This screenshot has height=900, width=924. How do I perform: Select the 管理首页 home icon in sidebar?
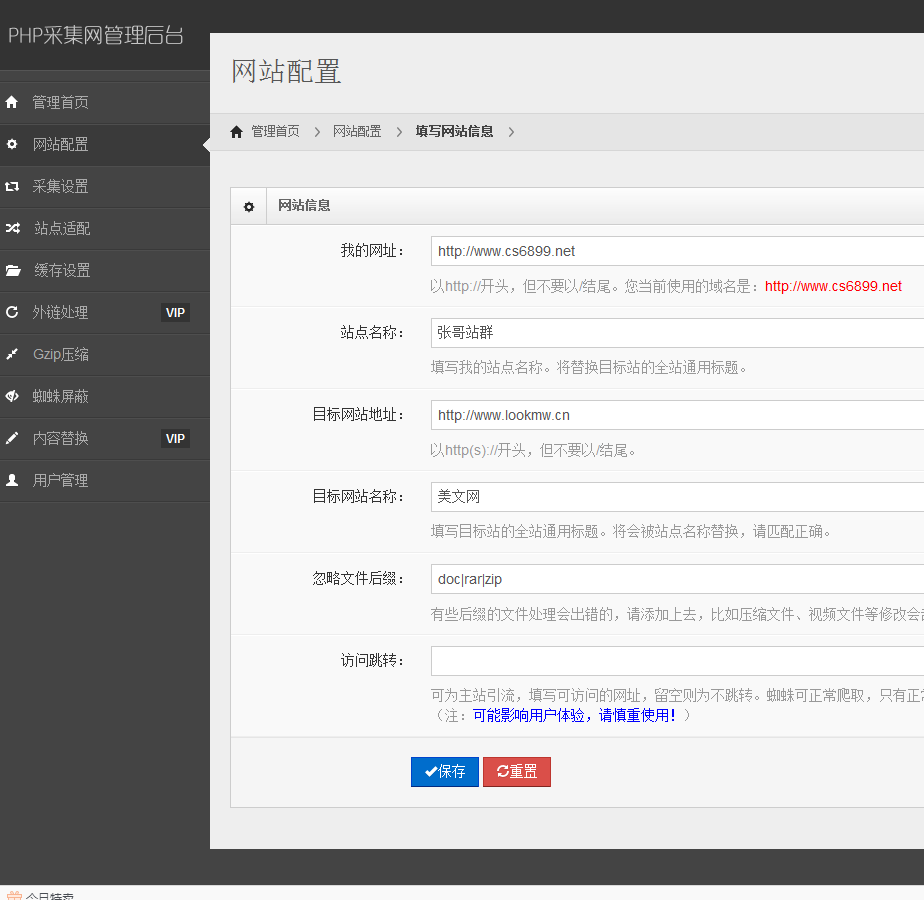pyautogui.click(x=11, y=102)
